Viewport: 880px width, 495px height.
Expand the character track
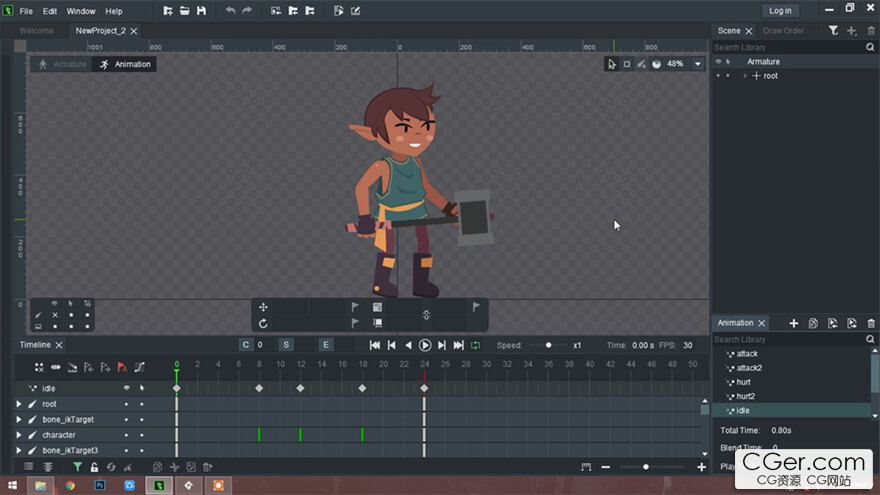pos(19,435)
